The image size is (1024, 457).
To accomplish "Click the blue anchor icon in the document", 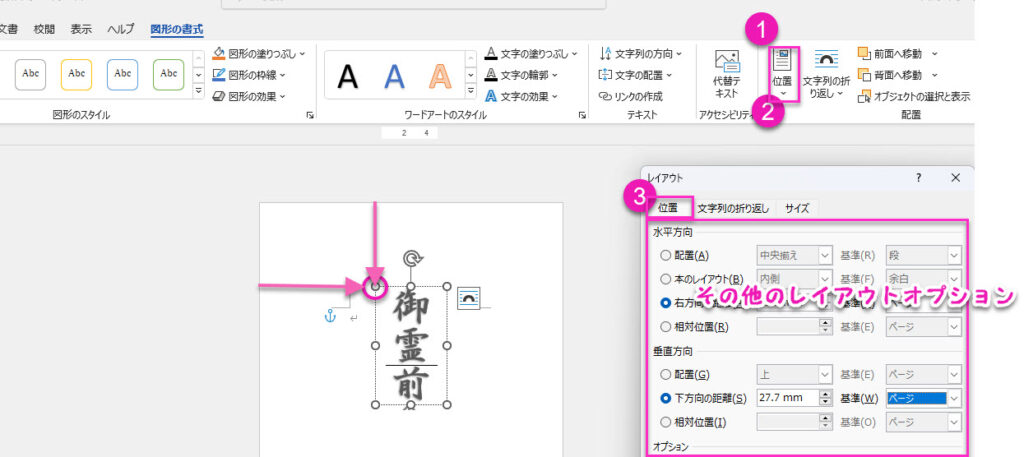I will pyautogui.click(x=330, y=317).
